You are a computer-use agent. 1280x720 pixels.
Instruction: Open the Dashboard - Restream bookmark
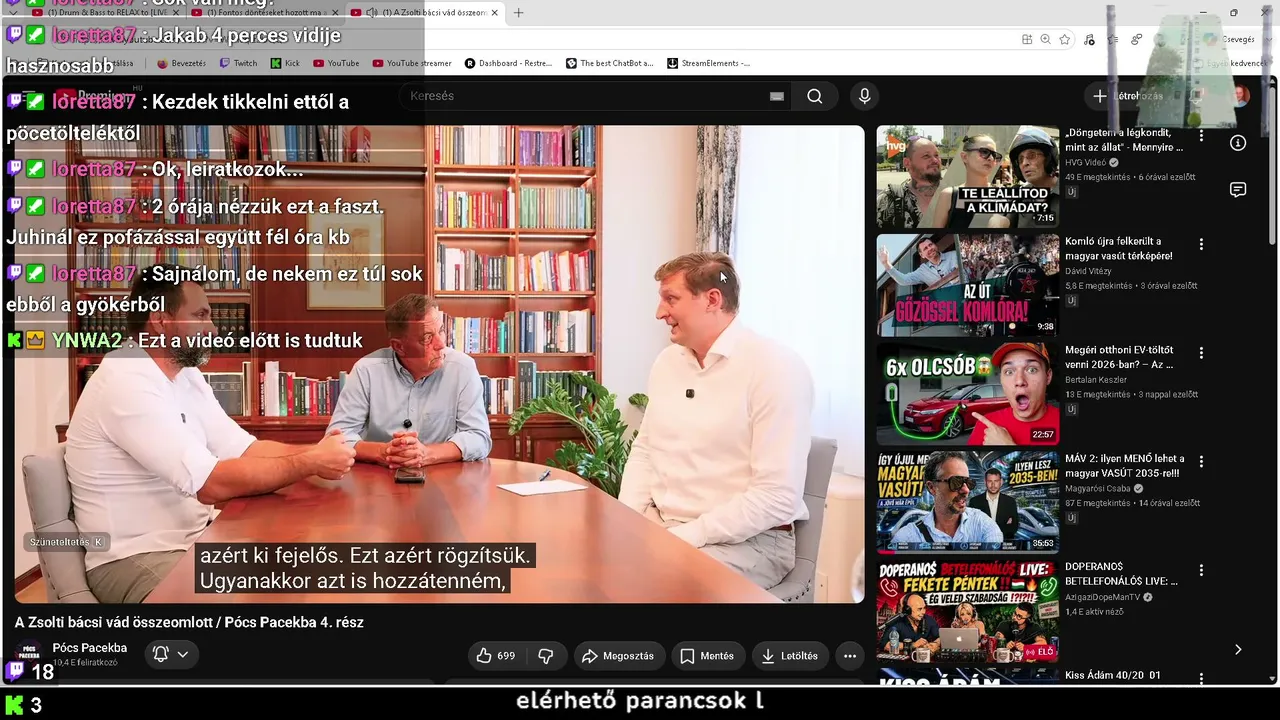point(508,63)
